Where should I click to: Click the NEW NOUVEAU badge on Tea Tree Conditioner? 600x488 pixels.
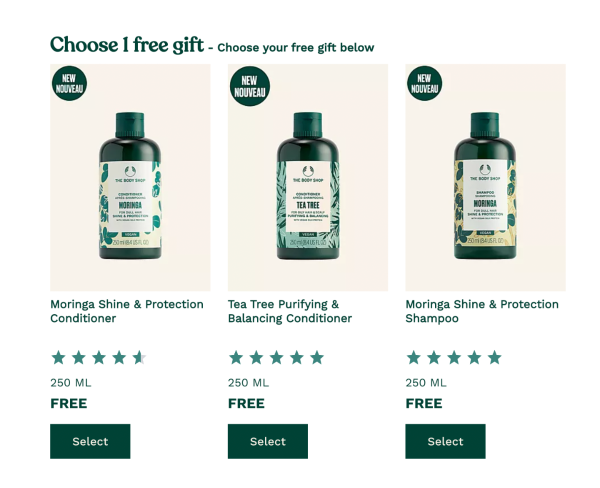pyautogui.click(x=250, y=86)
